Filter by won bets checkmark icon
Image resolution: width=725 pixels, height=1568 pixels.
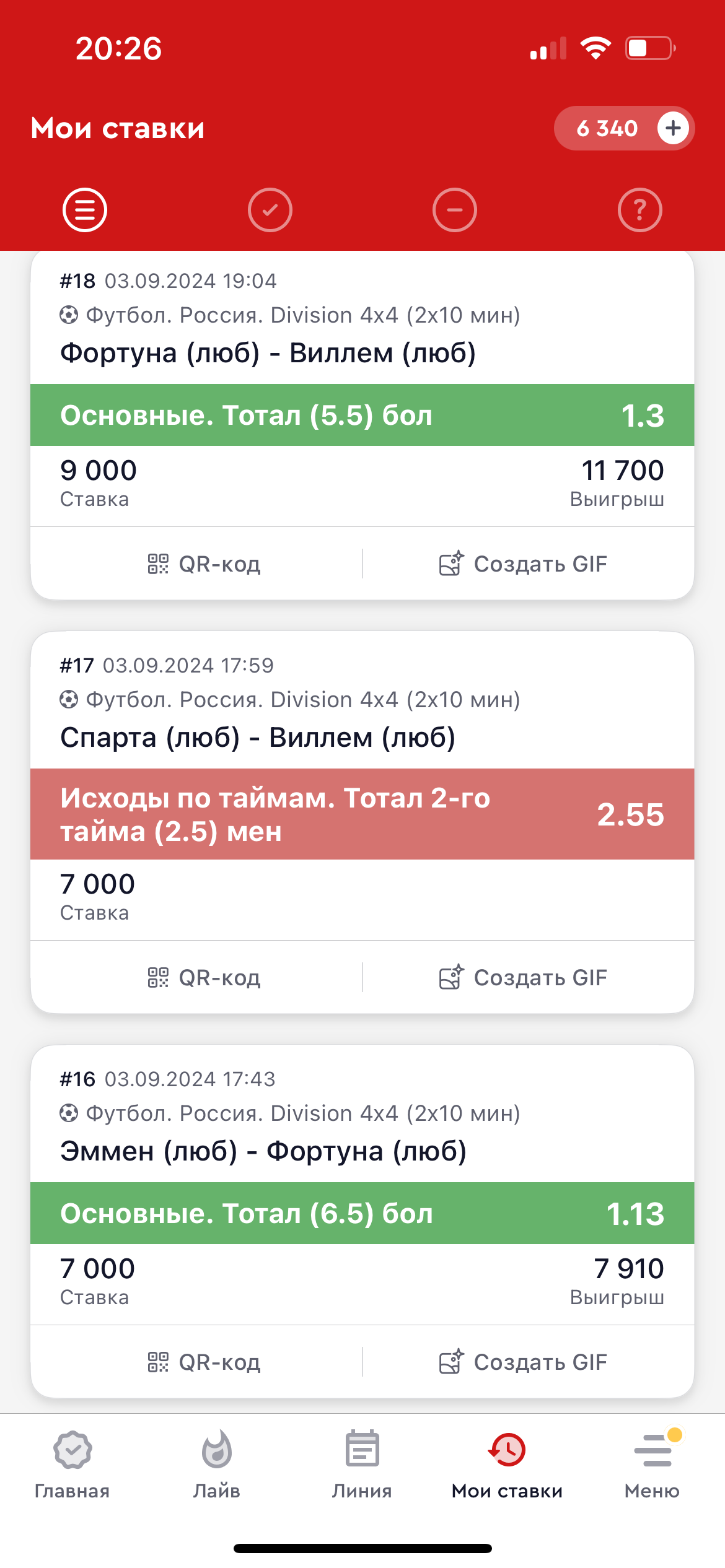pyautogui.click(x=270, y=210)
